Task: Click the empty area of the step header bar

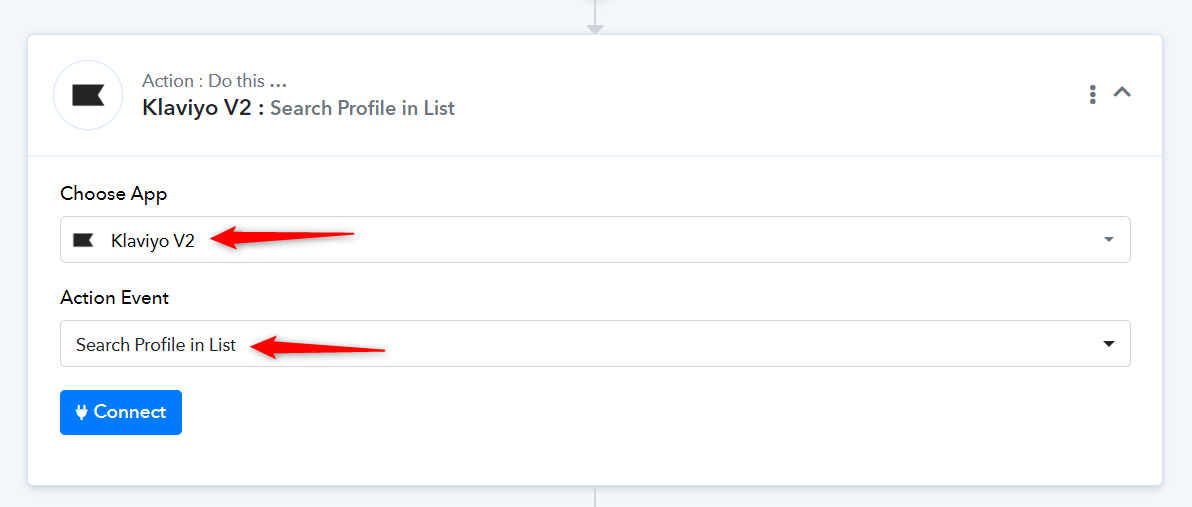Action: (x=760, y=95)
